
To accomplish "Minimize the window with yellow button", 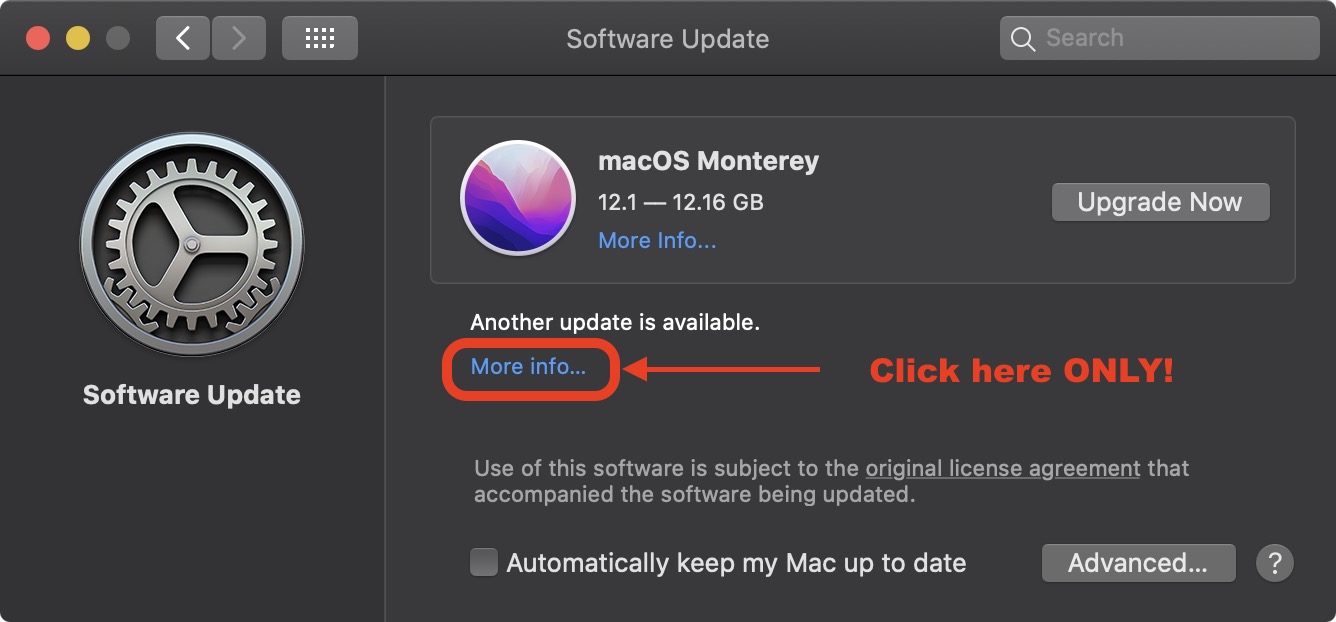I will tap(78, 39).
